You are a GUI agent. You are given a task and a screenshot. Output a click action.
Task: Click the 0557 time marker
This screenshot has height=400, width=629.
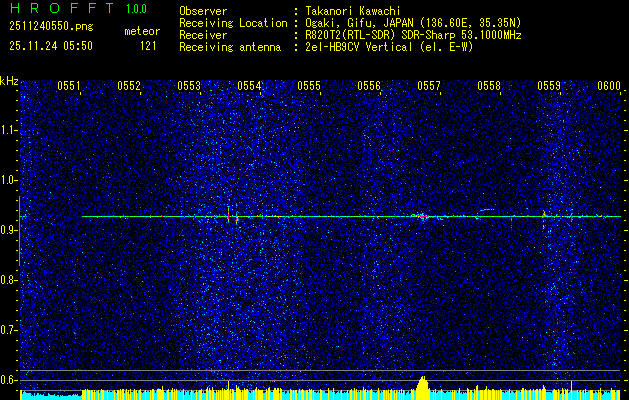[429, 86]
